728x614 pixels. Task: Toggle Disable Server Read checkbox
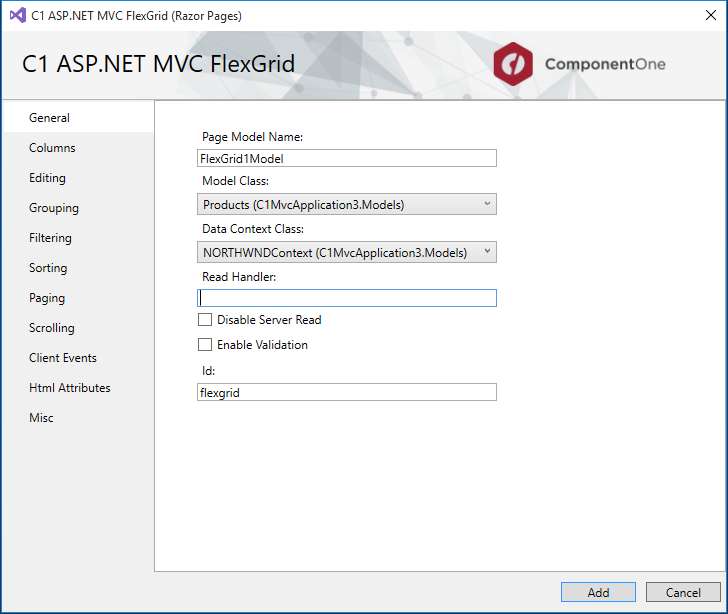click(x=205, y=320)
